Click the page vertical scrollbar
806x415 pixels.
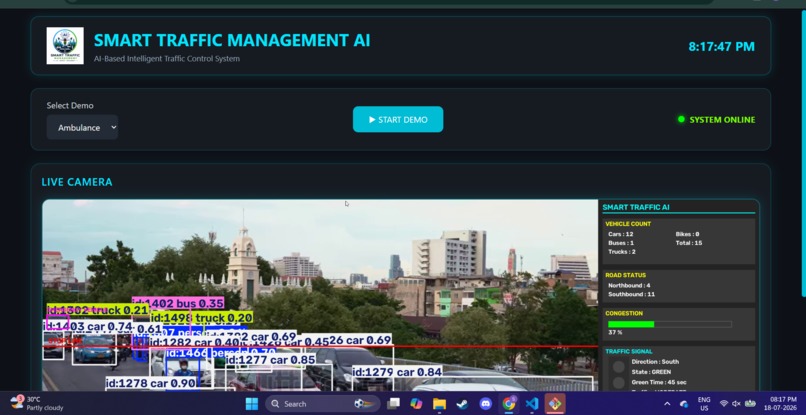click(803, 154)
